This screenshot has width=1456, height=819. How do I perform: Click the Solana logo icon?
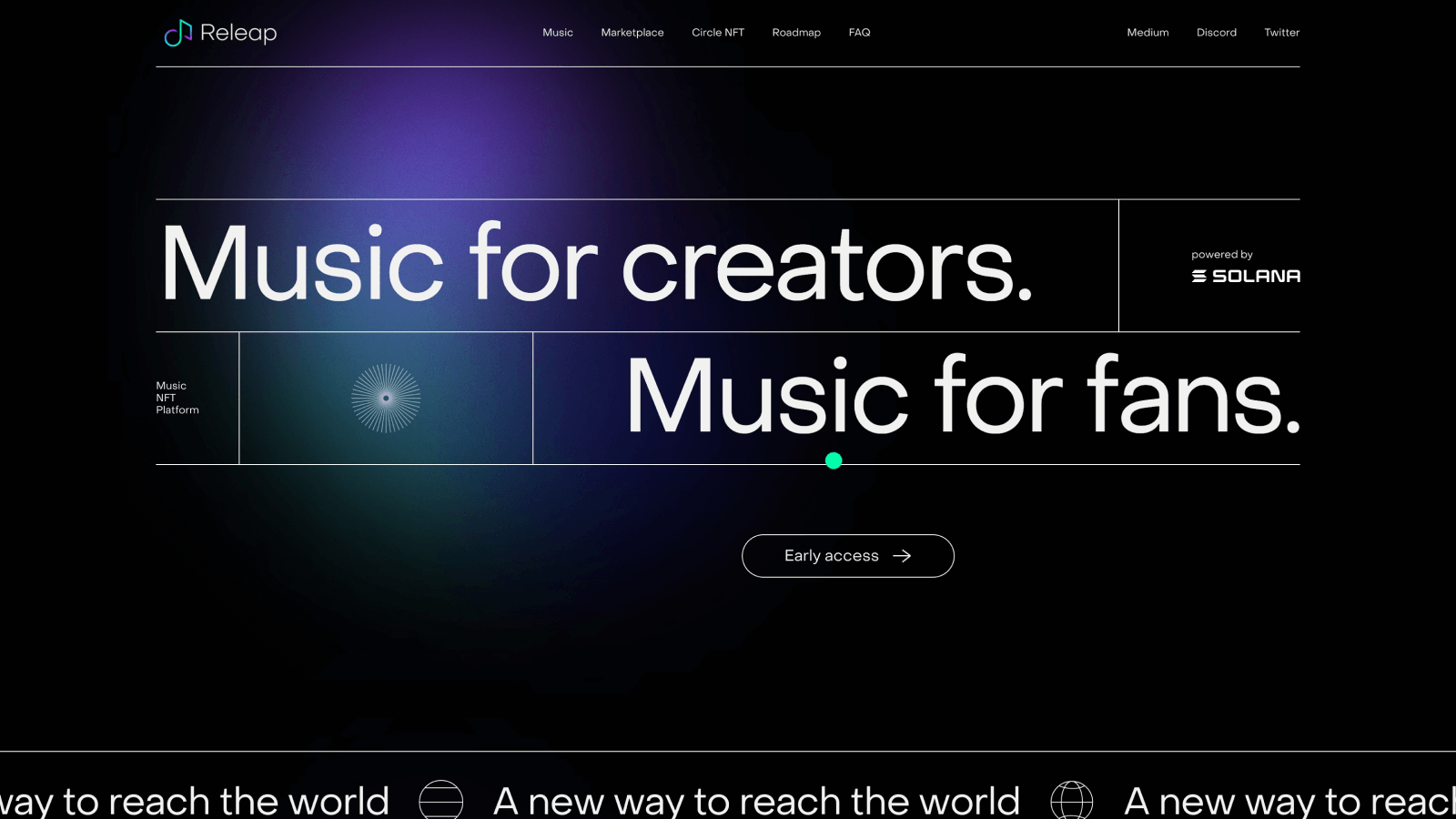pyautogui.click(x=1199, y=276)
